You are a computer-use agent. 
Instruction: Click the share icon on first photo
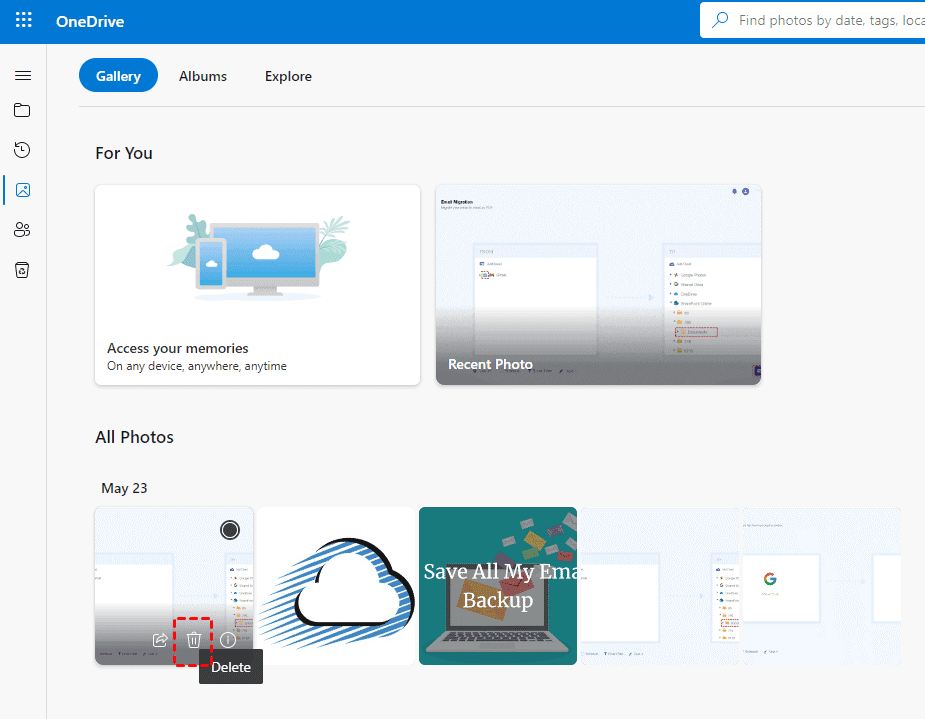pos(160,640)
